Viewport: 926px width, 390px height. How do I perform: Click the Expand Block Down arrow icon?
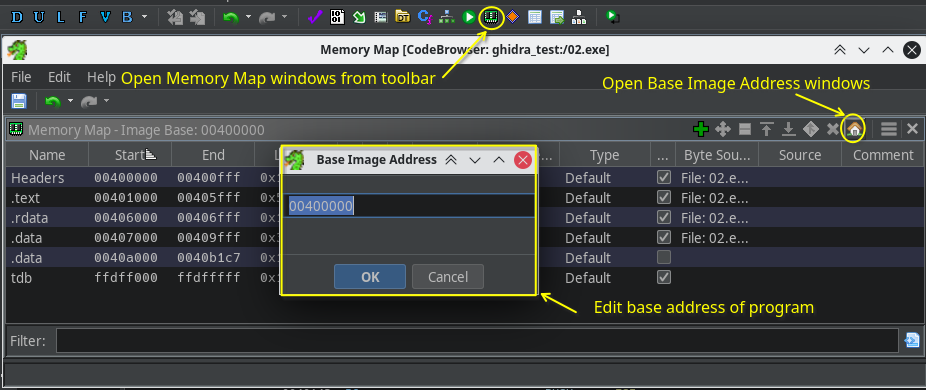tap(788, 129)
